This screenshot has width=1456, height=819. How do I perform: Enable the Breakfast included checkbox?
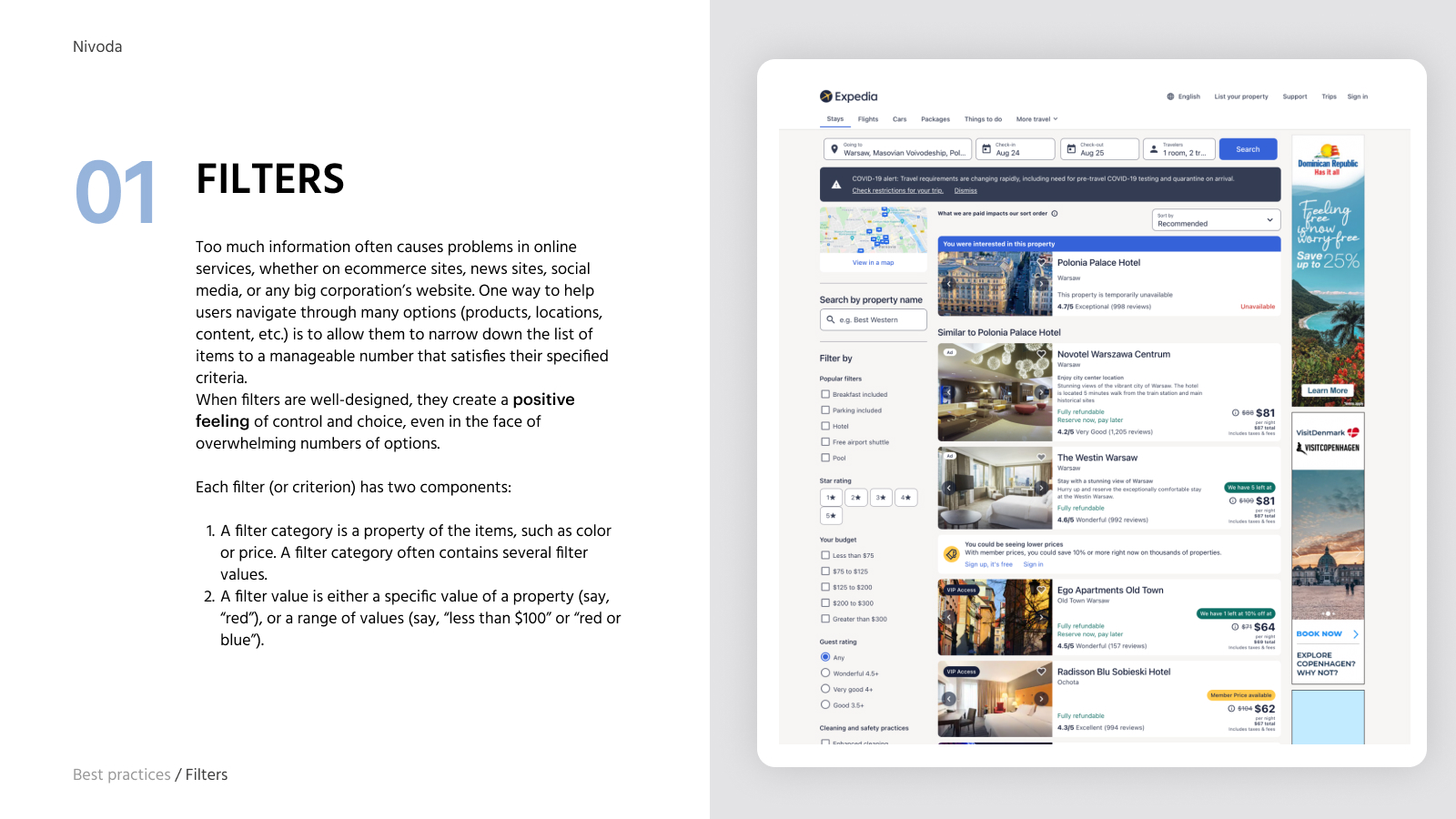825,394
